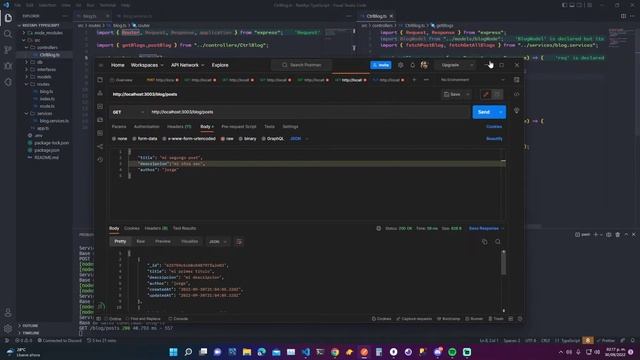640x360 pixels.
Task: Switch to response Cookies tab
Action: [x=131, y=228]
